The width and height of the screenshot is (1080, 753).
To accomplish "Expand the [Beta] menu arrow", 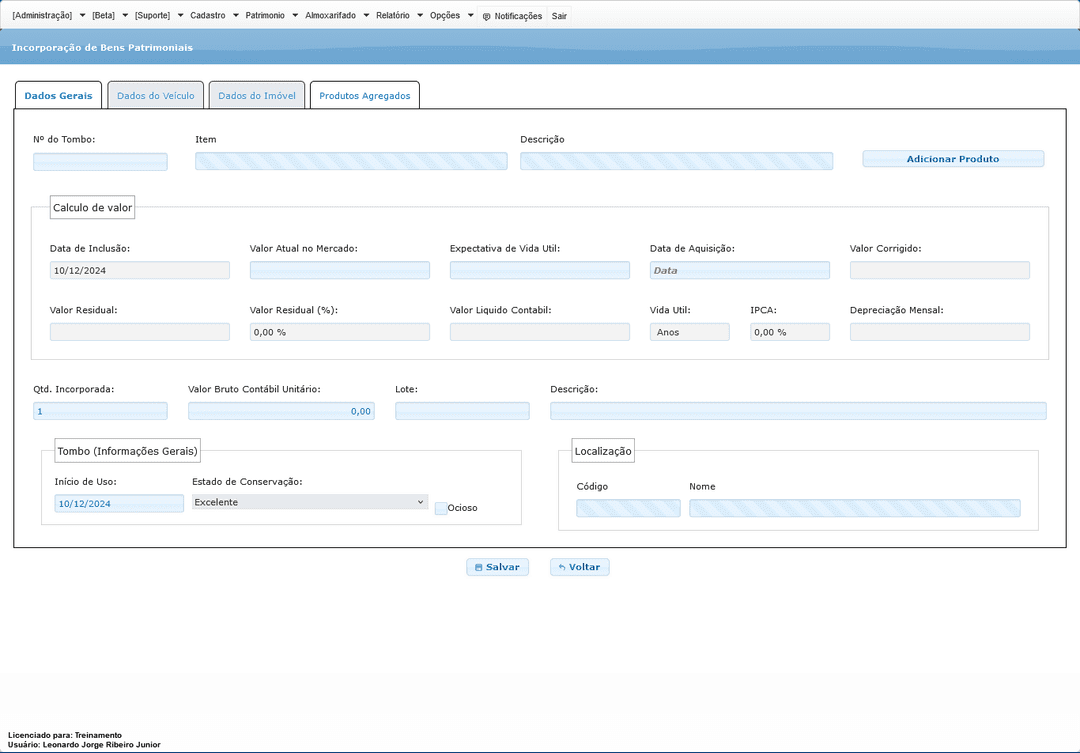I will (125, 15).
